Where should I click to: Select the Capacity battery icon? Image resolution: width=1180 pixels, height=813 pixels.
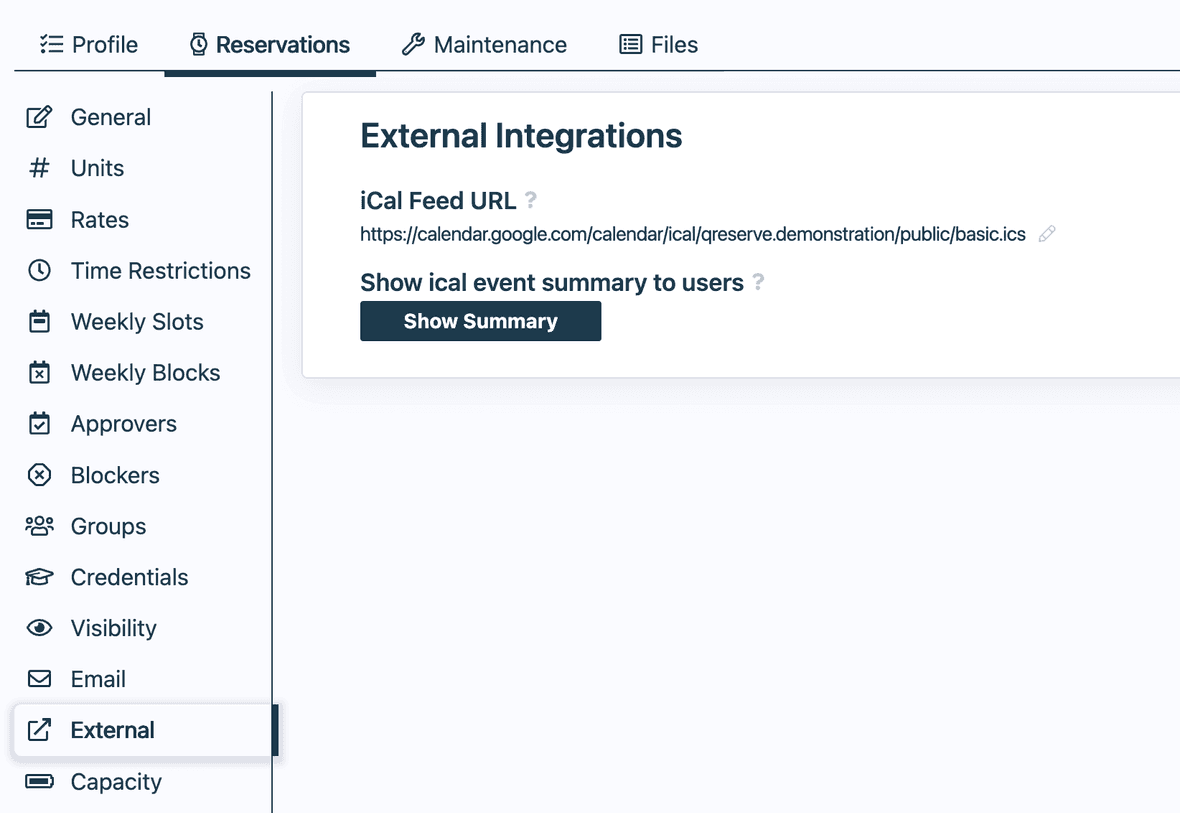click(x=39, y=782)
